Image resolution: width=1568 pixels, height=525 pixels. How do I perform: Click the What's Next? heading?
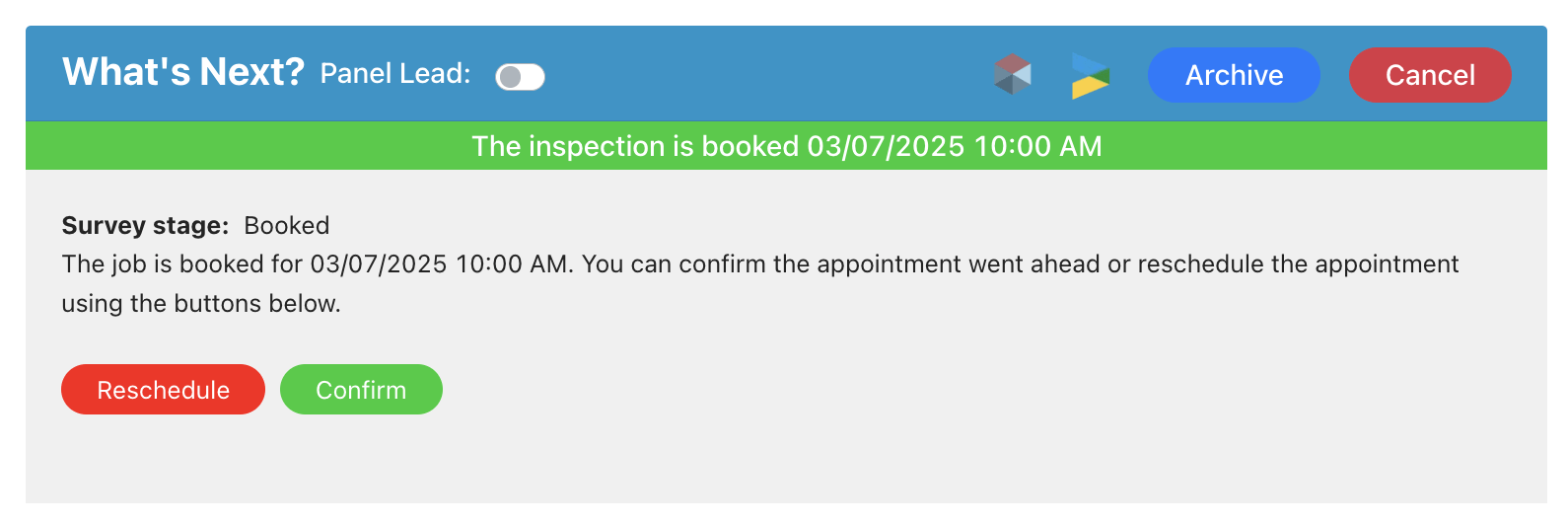[x=183, y=72]
